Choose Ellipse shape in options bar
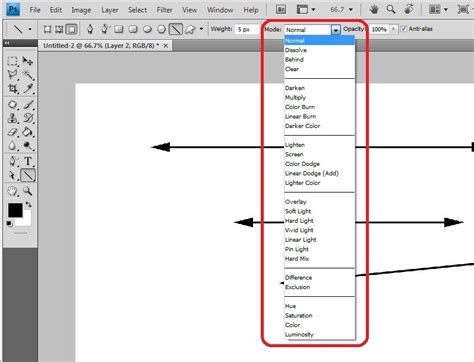This screenshot has width=474, height=362. pyautogui.click(x=147, y=29)
